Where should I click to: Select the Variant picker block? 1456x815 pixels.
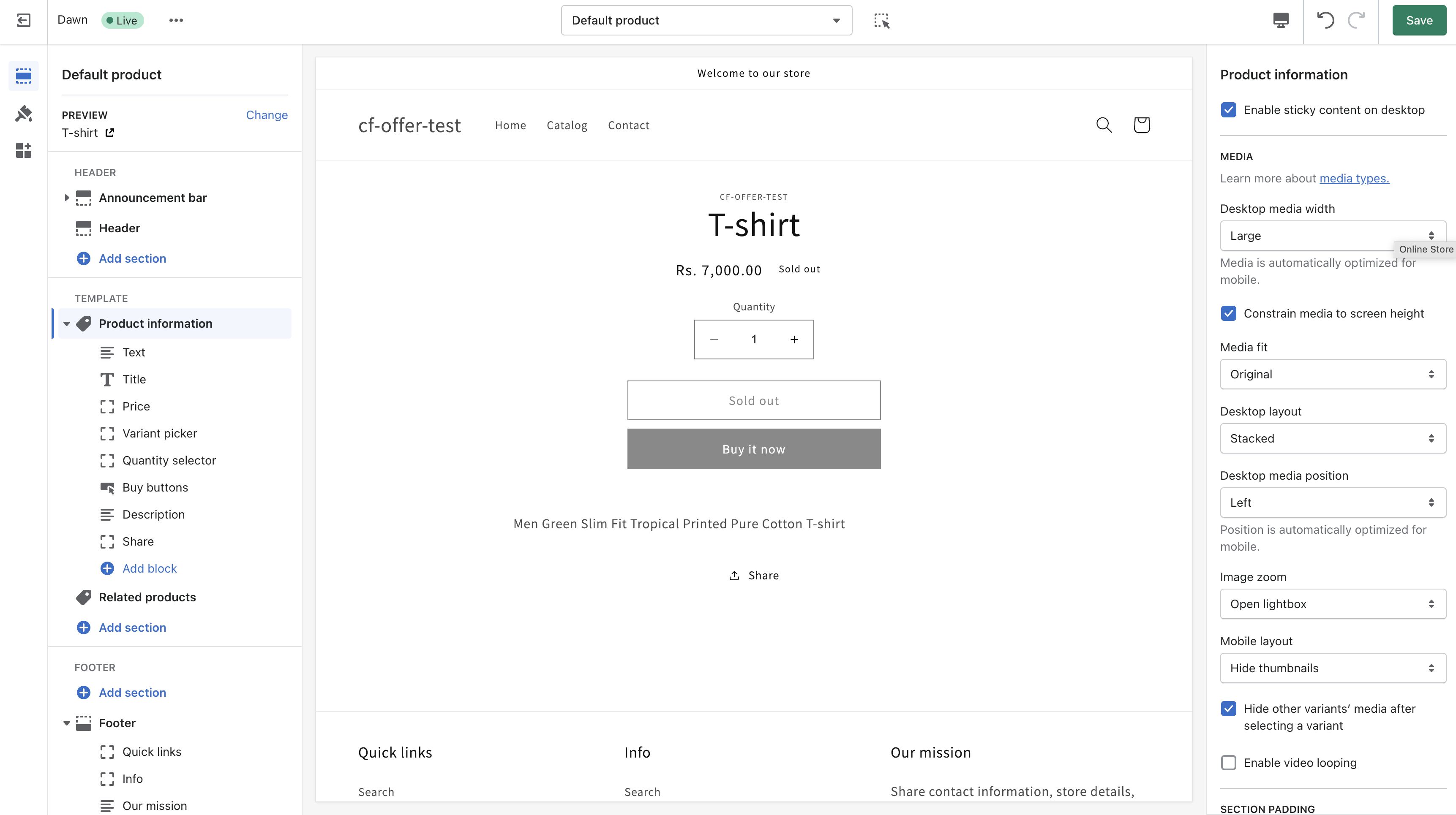[159, 433]
